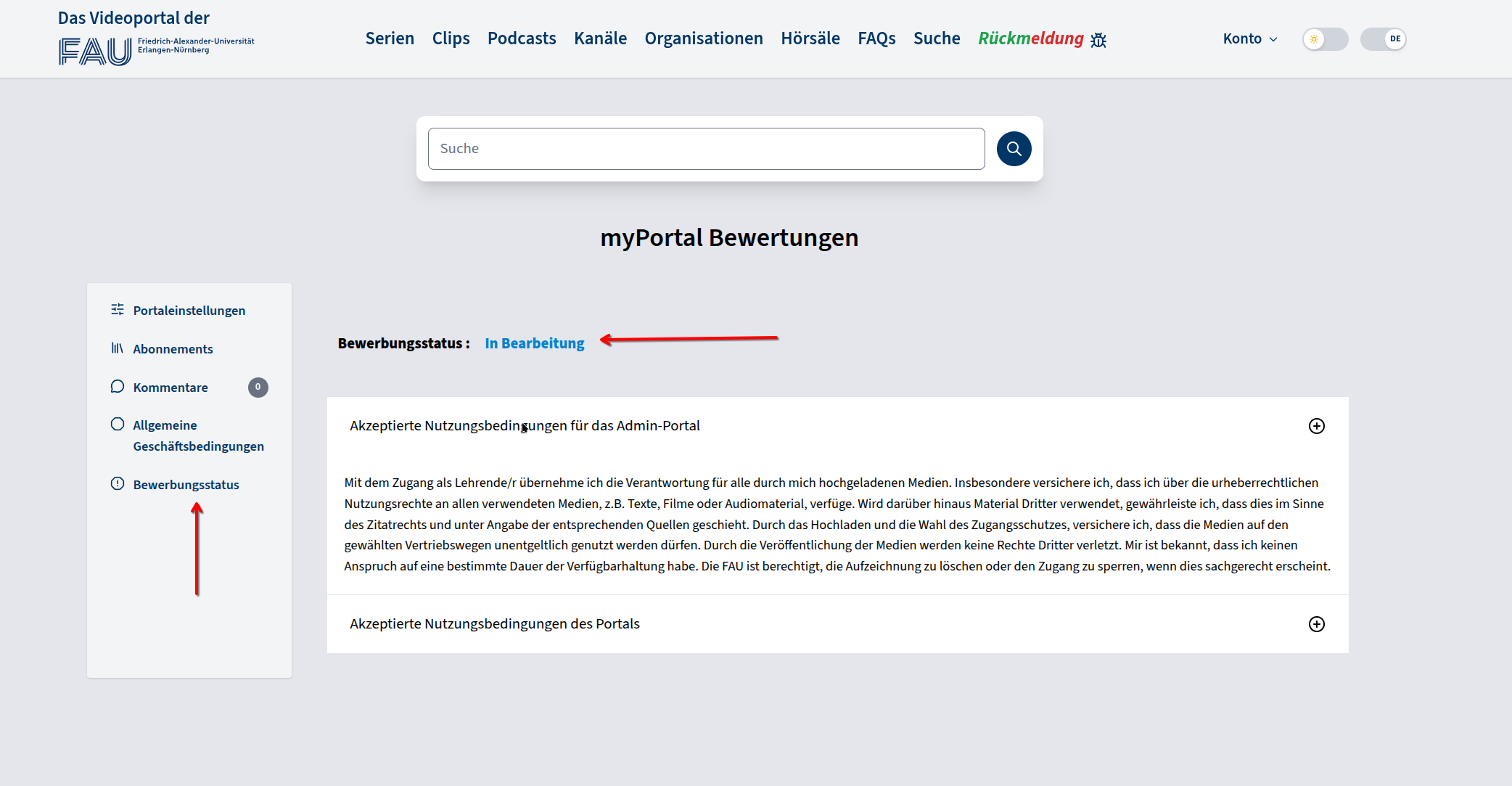The image size is (1512, 786).
Task: Toggle the light/dark theme switch
Action: 1325,39
